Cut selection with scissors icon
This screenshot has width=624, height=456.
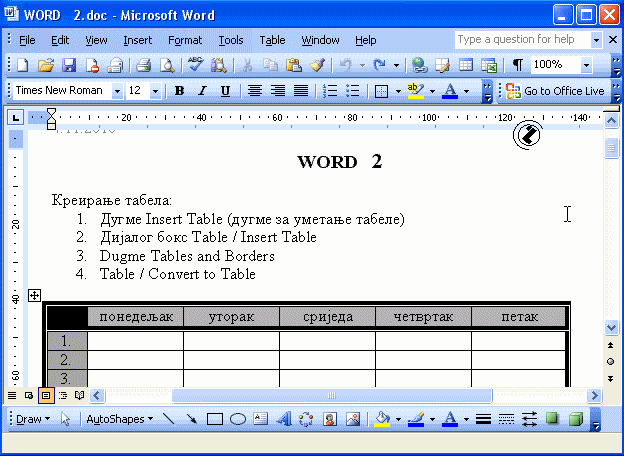[247, 65]
